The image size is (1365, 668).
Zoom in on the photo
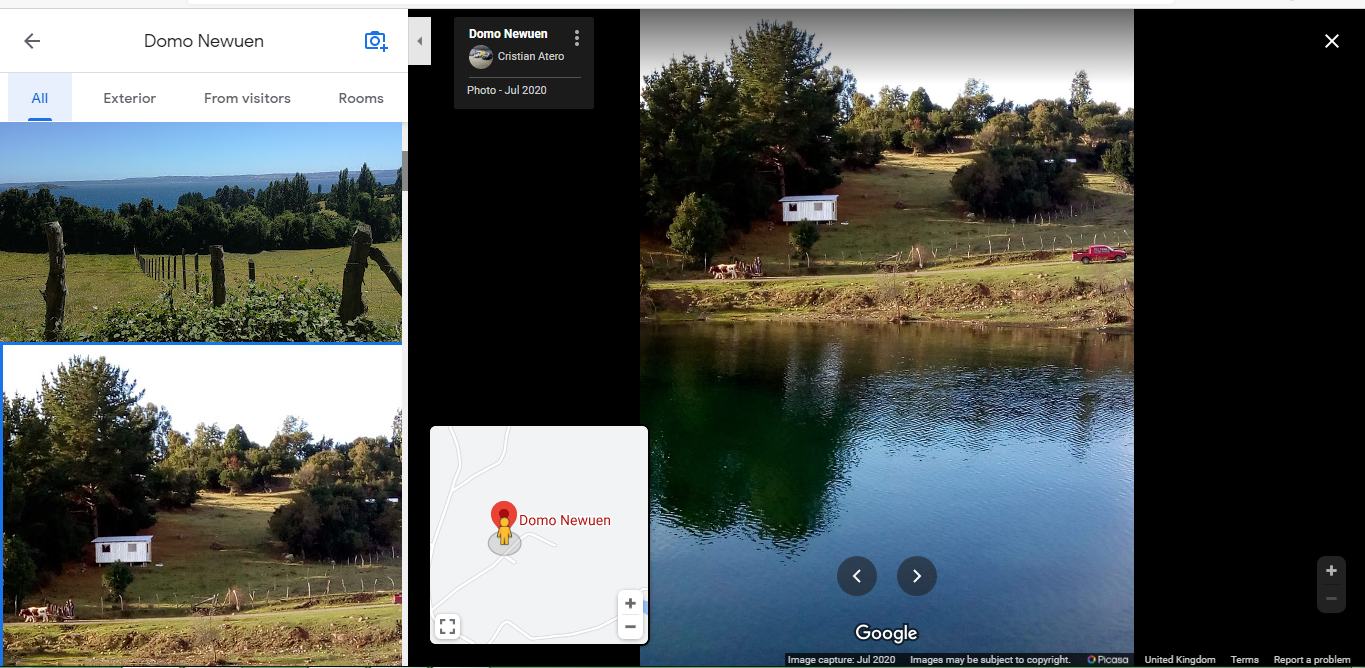pyautogui.click(x=1331, y=571)
